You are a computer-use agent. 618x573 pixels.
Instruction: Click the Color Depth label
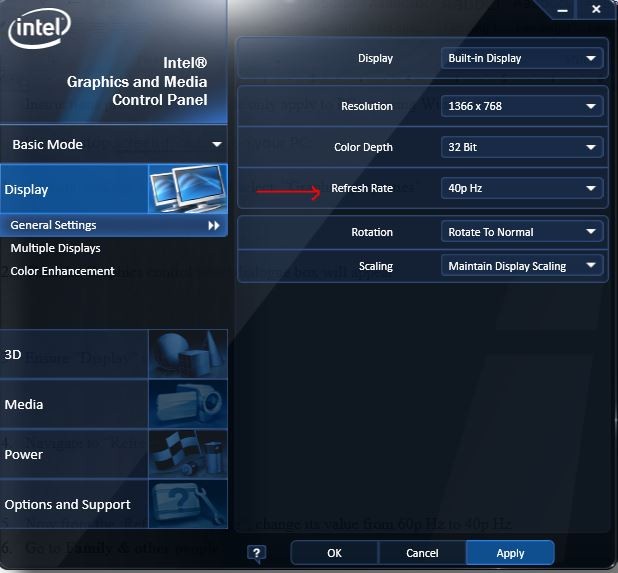pos(363,147)
